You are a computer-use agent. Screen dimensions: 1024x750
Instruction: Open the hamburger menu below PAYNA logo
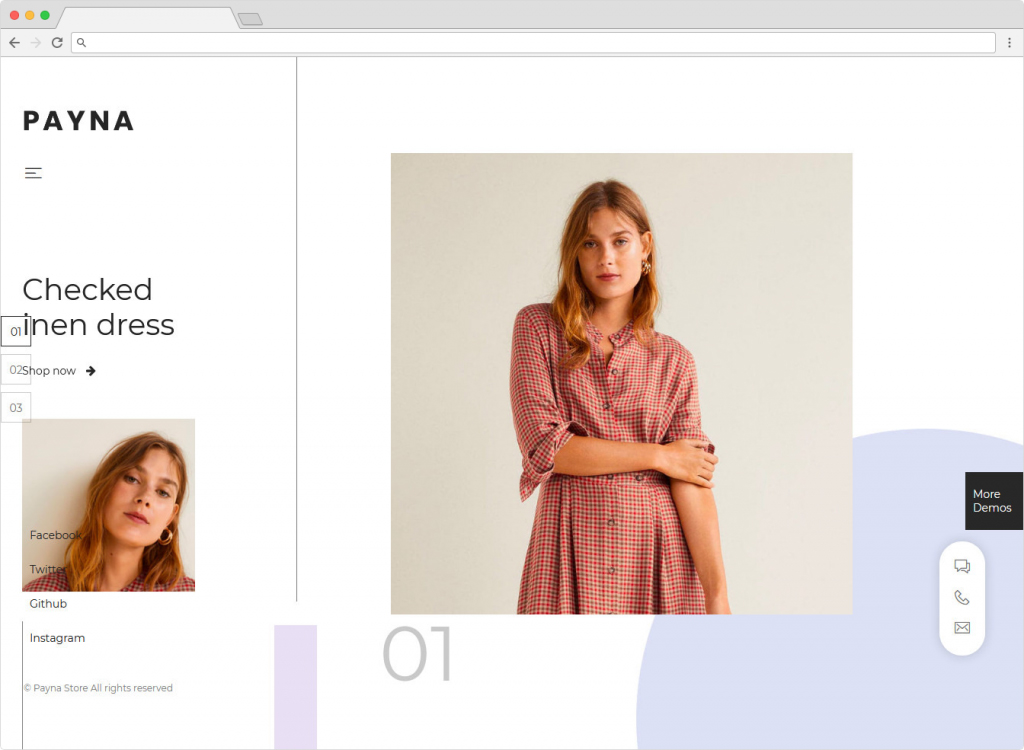coord(33,173)
